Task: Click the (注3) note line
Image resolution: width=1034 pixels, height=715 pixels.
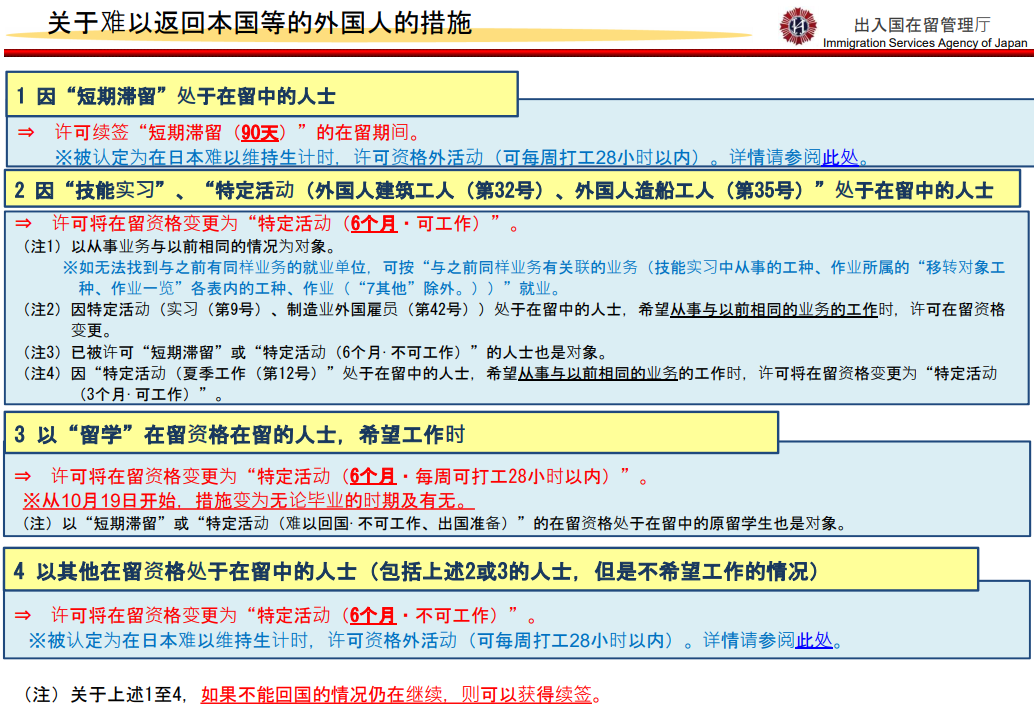Action: click(x=313, y=352)
